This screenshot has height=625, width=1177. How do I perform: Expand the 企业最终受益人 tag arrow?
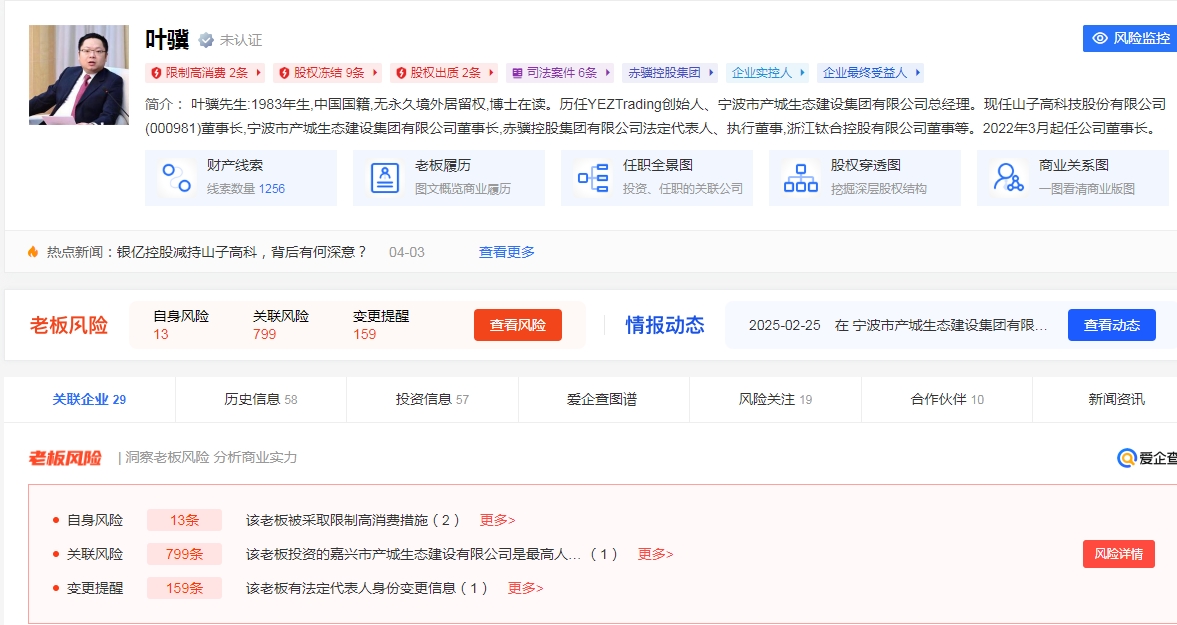point(917,73)
